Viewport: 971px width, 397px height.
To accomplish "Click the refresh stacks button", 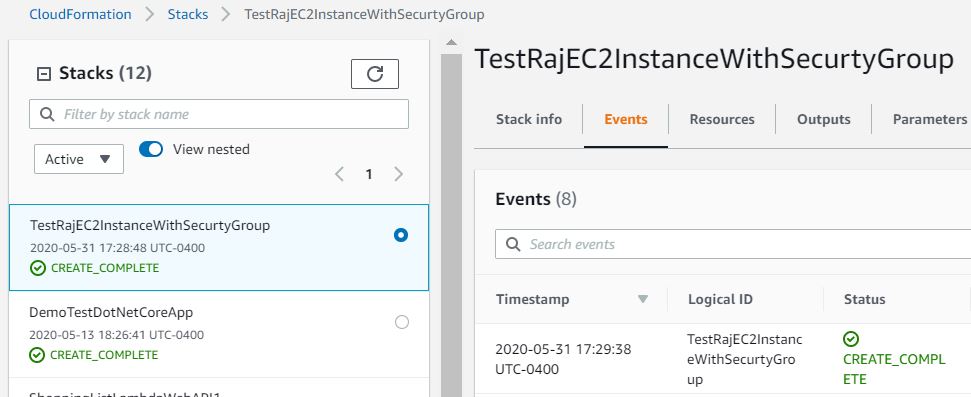I will [x=375, y=74].
